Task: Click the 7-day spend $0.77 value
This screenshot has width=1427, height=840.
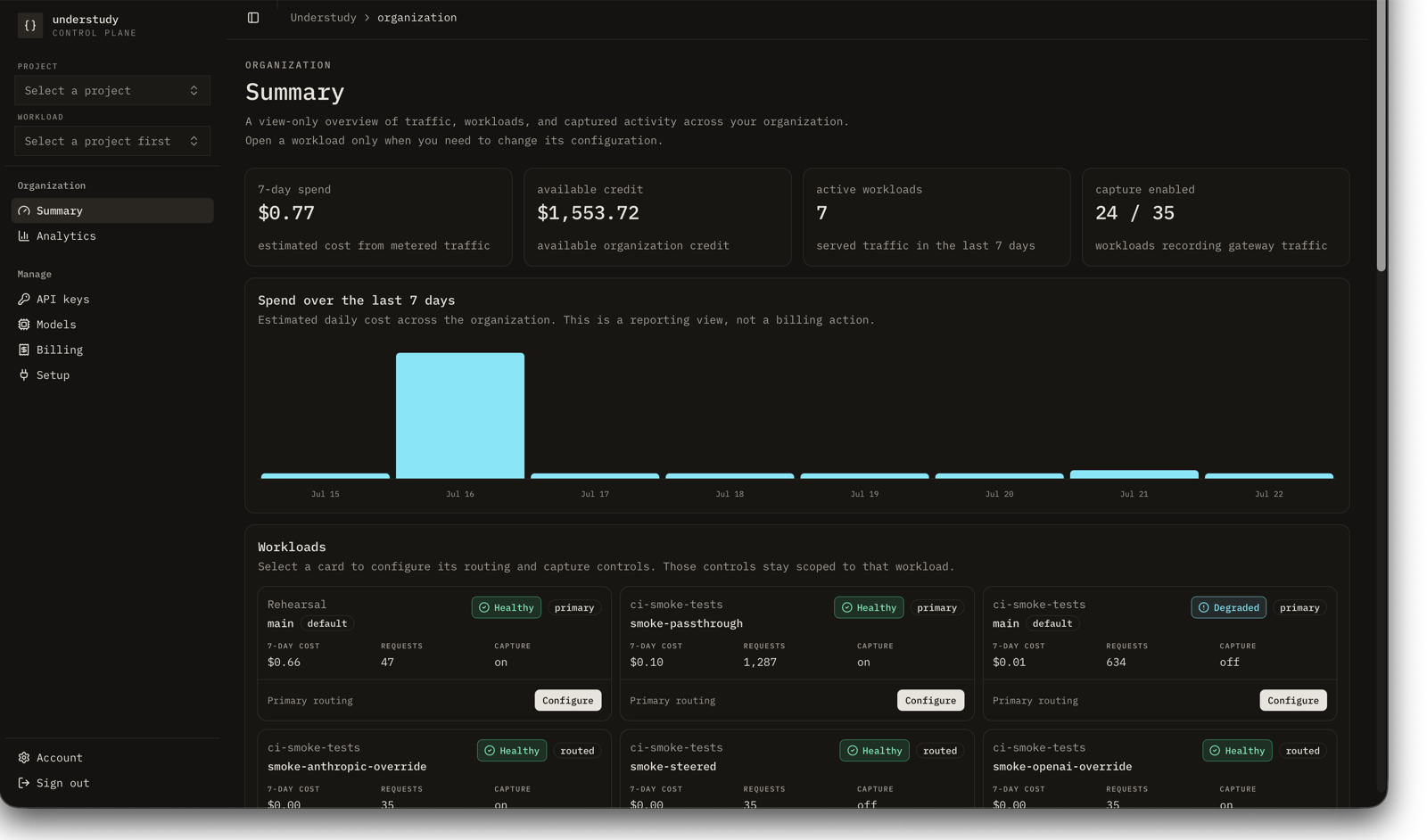Action: point(286,213)
